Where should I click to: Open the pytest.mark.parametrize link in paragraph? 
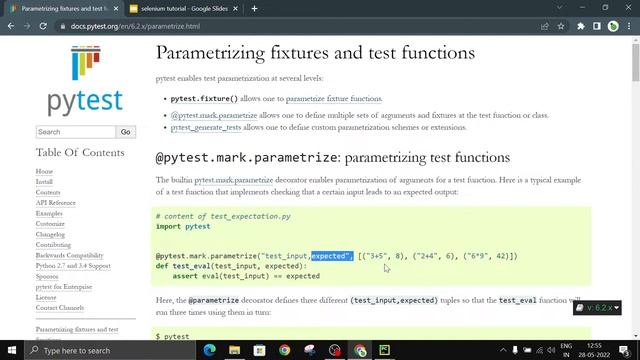click(x=233, y=180)
